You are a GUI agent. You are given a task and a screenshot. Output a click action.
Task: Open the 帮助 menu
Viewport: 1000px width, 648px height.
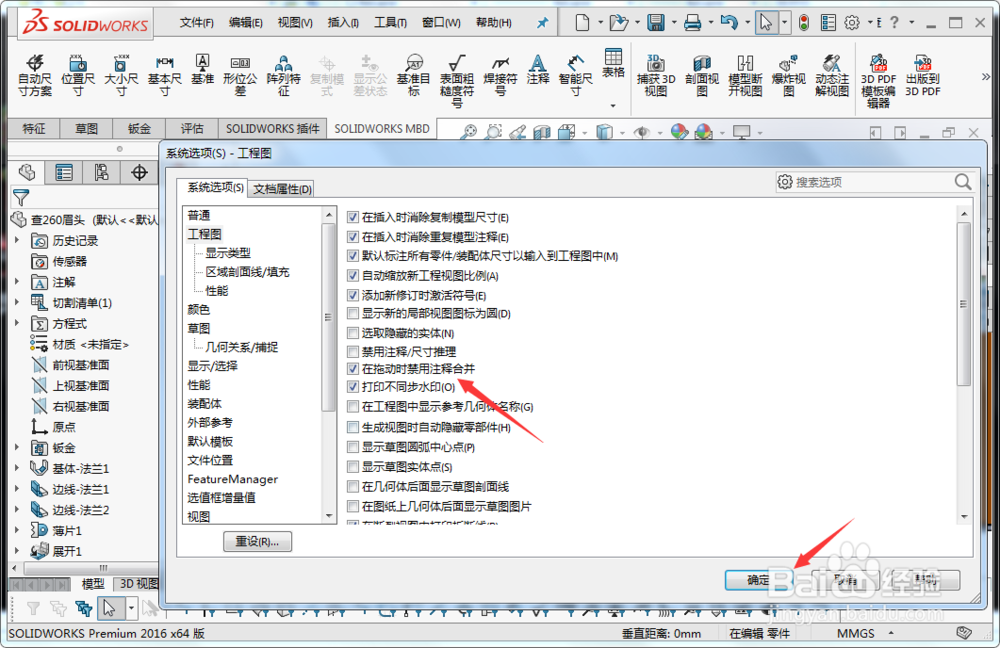494,22
